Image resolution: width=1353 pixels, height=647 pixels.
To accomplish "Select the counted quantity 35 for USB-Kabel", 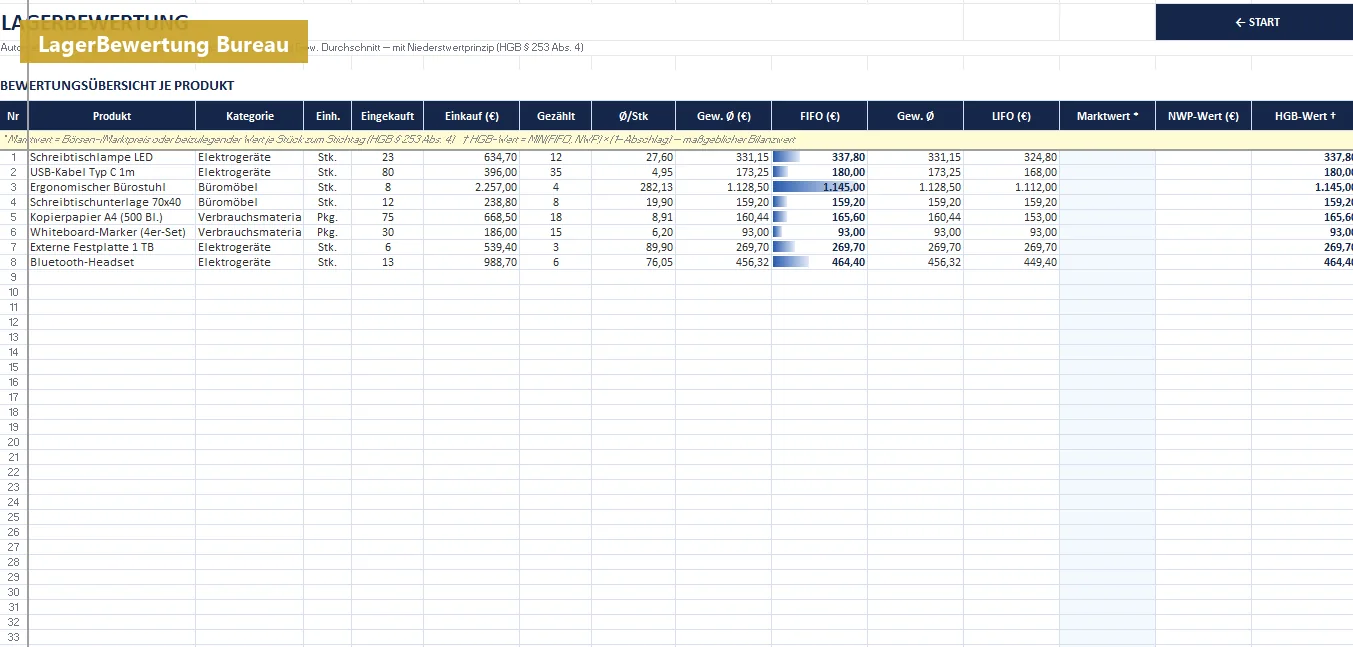I will (x=556, y=172).
